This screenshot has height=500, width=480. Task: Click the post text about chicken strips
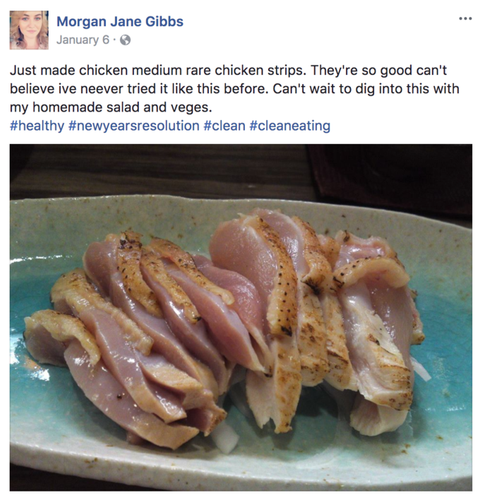pyautogui.click(x=235, y=89)
